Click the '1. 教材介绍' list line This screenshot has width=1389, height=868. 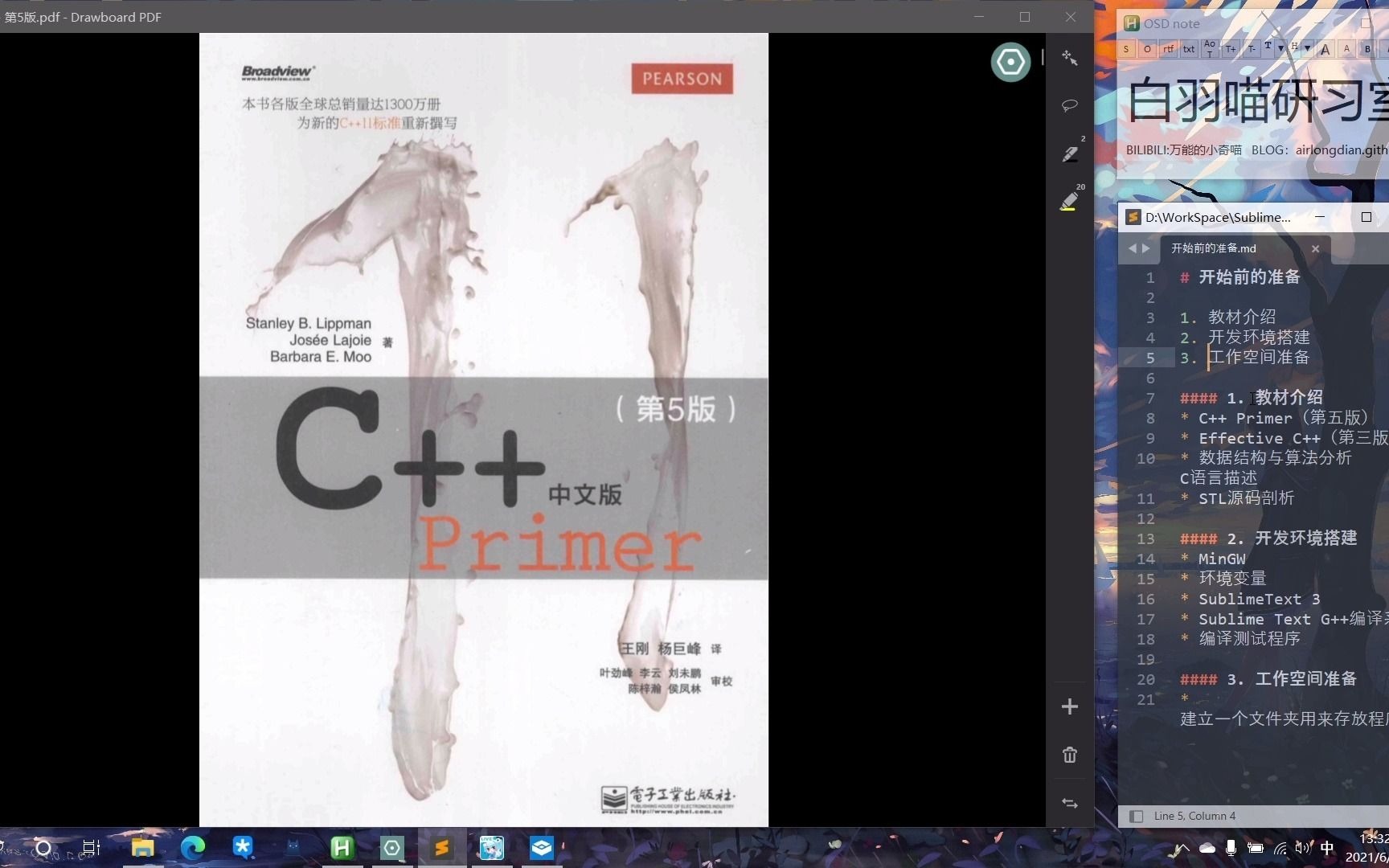click(x=1227, y=317)
